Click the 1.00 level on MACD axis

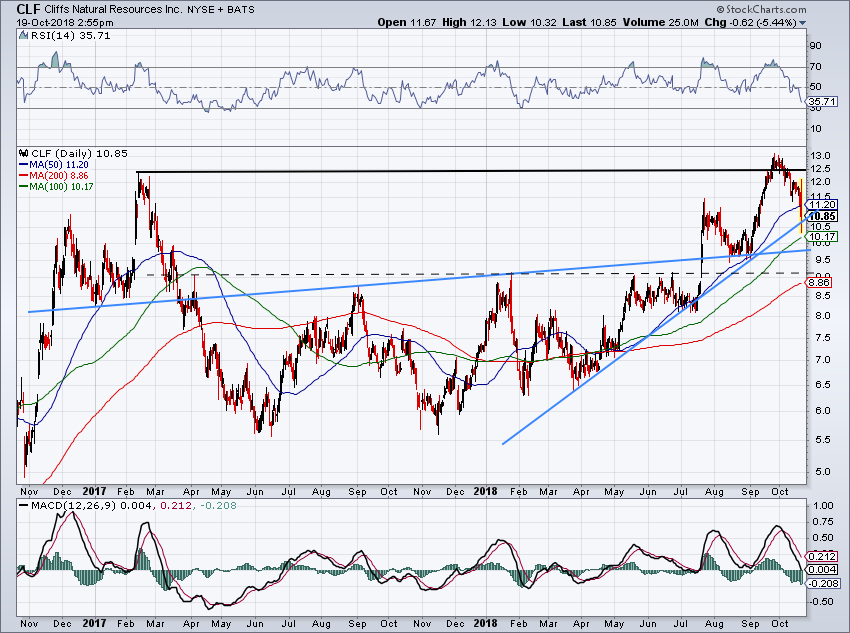[823, 506]
